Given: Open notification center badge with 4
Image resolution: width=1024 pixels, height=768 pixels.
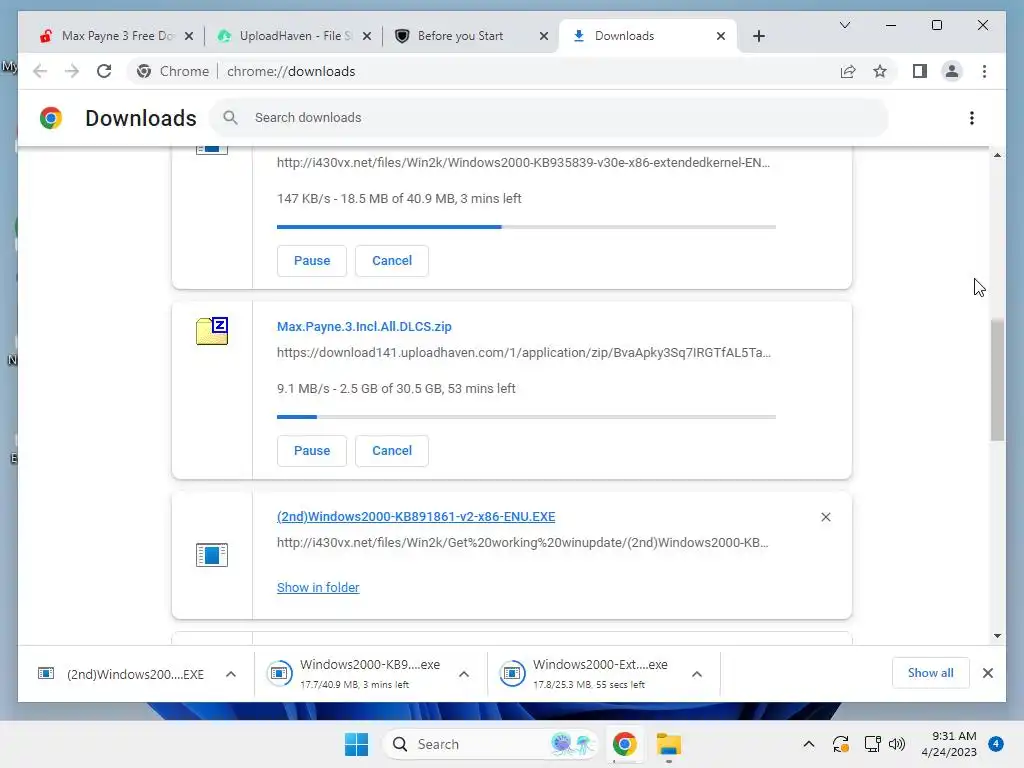Looking at the screenshot, I should click(x=995, y=744).
